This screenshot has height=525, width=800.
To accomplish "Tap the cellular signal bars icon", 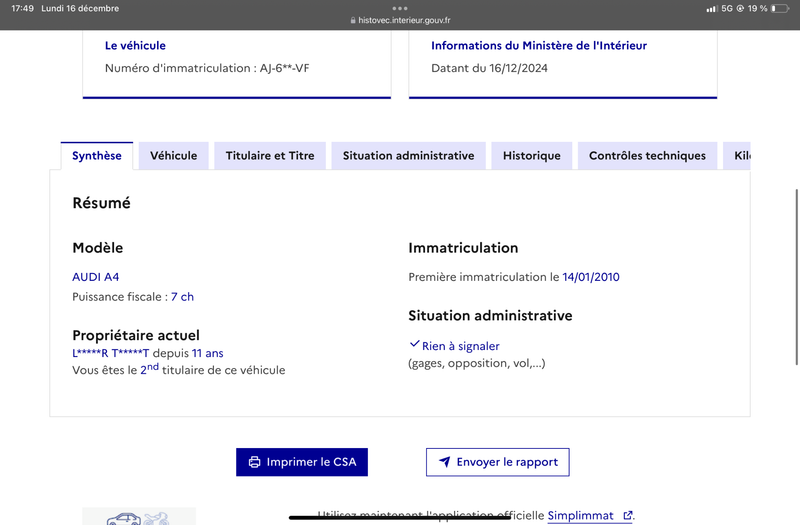I will (712, 9).
